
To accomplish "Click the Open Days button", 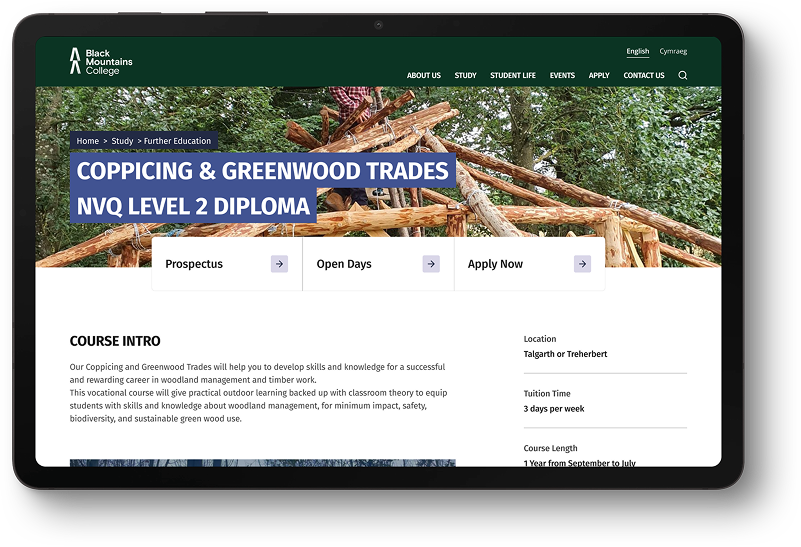I will [x=345, y=264].
